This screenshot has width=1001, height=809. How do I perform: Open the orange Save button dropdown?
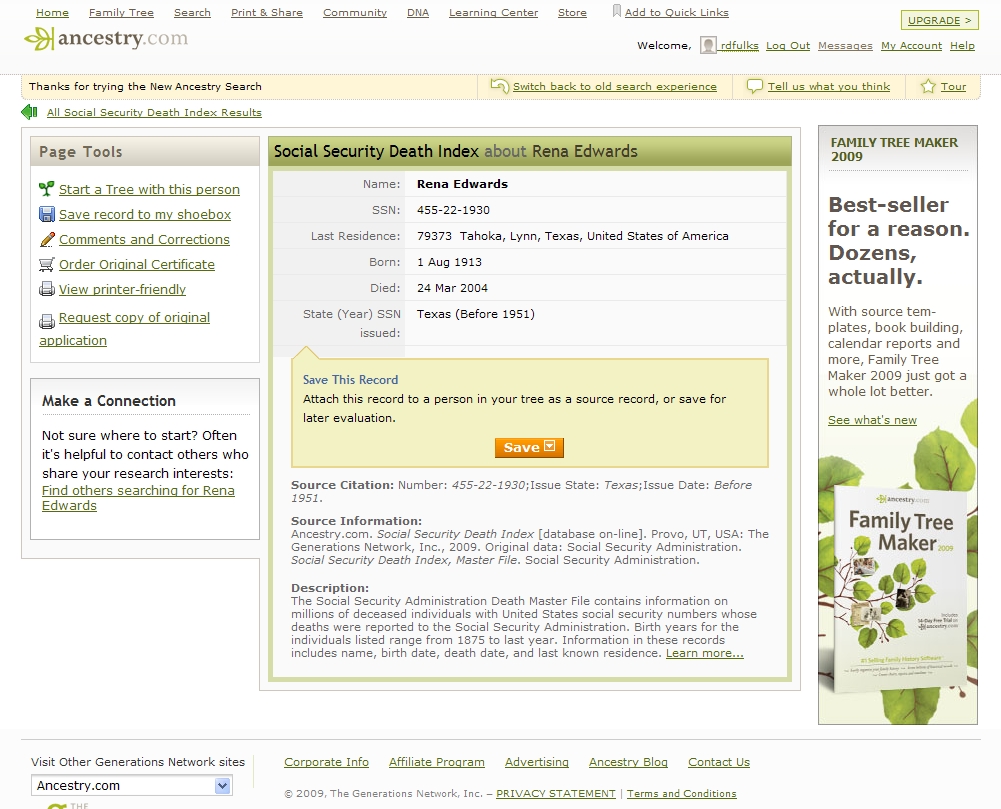549,447
